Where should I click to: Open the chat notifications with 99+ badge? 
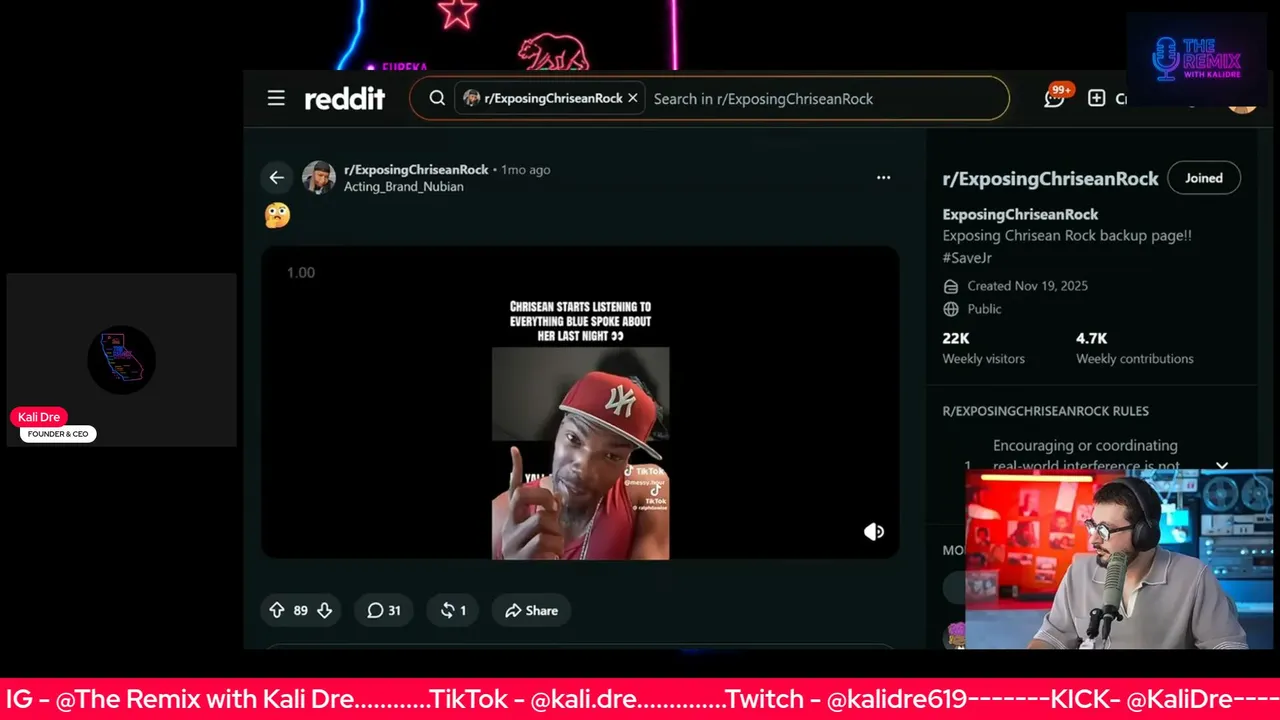coord(1055,97)
